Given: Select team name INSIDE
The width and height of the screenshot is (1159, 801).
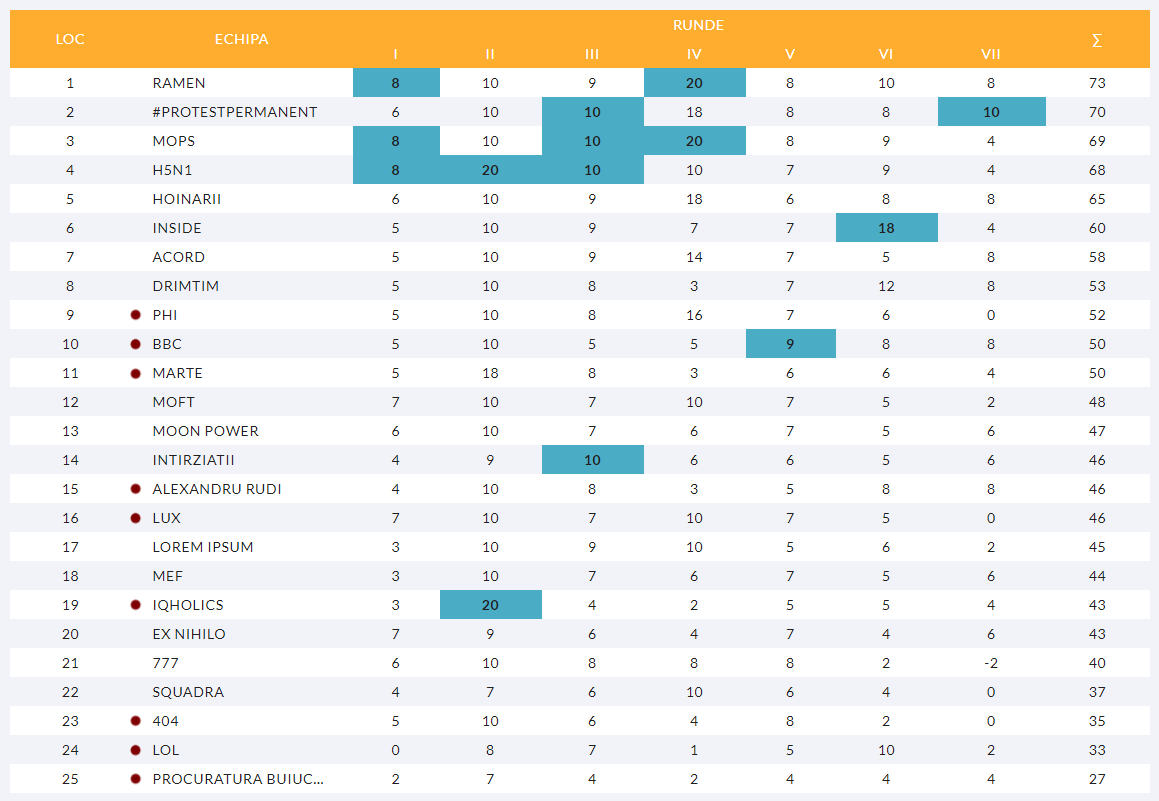Looking at the screenshot, I should click(x=177, y=228).
